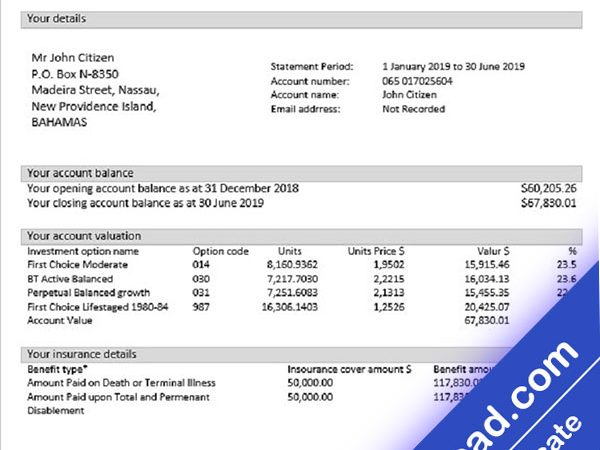Click value '15,455.35'
The image size is (600, 450).
pos(487,293)
